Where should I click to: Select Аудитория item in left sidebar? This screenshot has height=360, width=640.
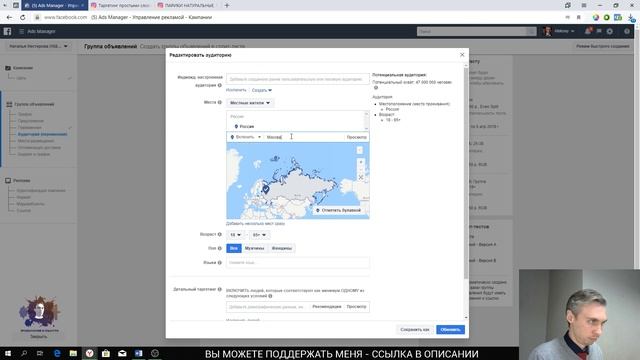(42, 134)
